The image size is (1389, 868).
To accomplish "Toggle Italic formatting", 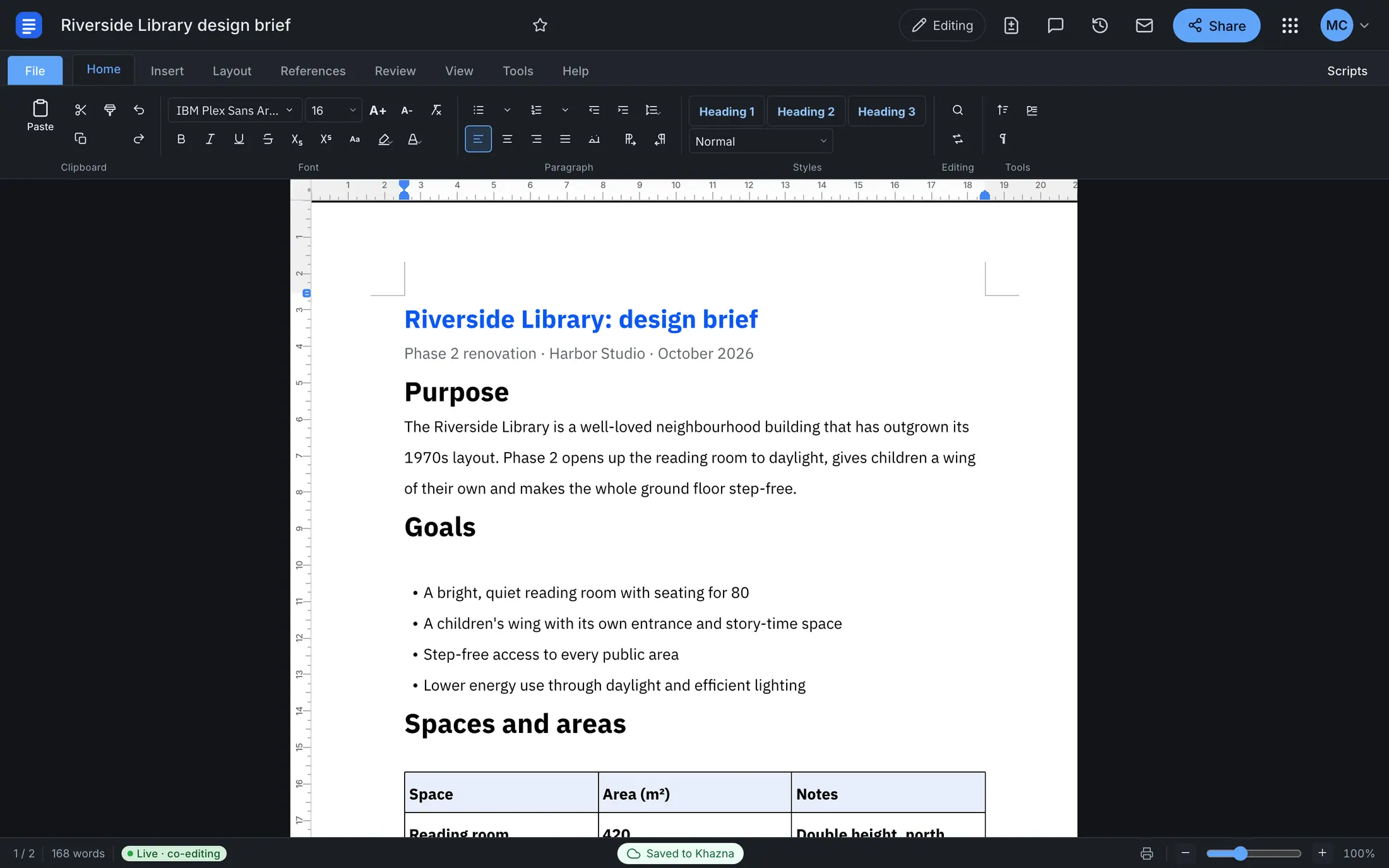I will tap(210, 139).
